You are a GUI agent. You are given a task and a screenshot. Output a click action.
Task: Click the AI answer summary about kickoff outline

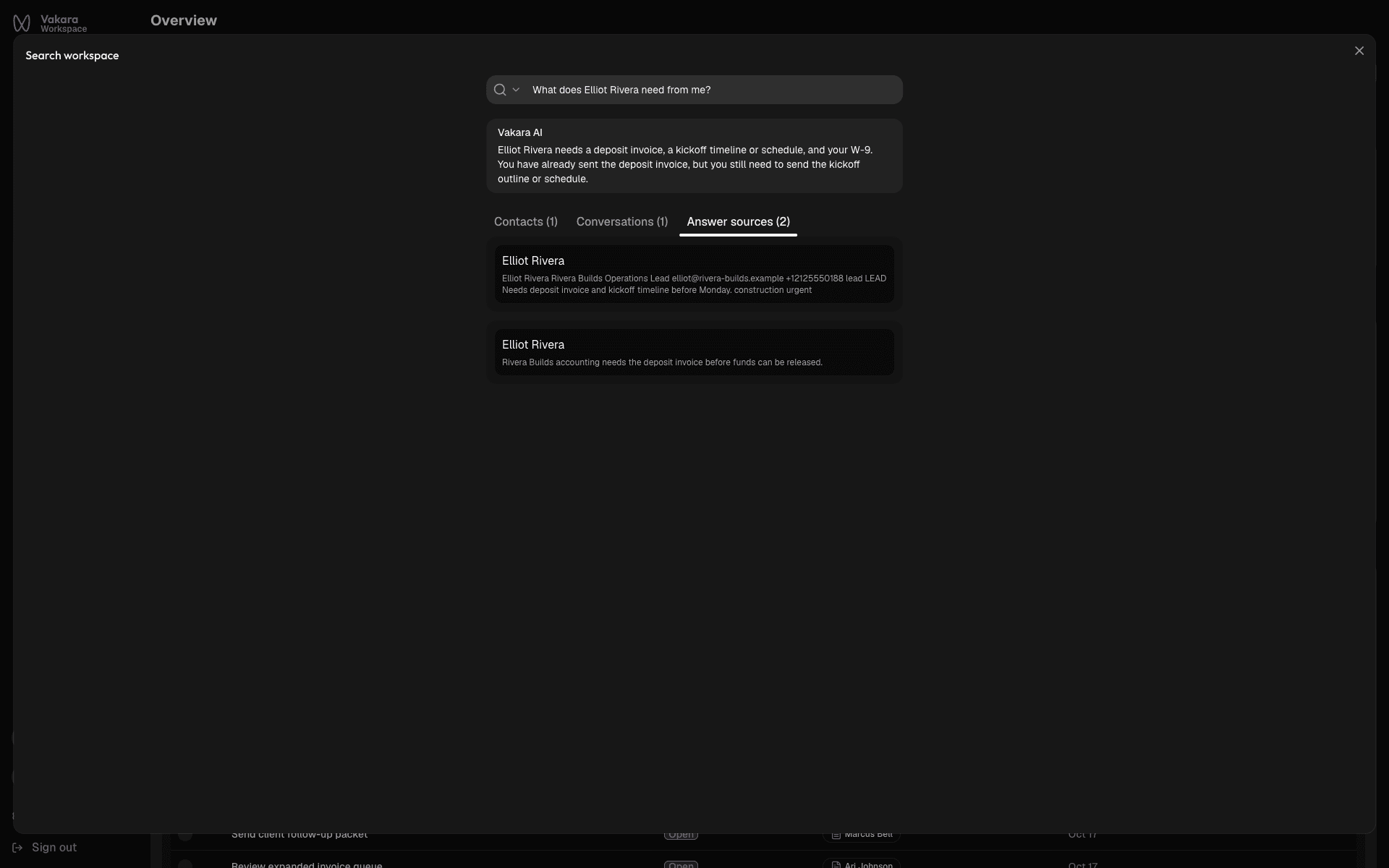[x=685, y=164]
